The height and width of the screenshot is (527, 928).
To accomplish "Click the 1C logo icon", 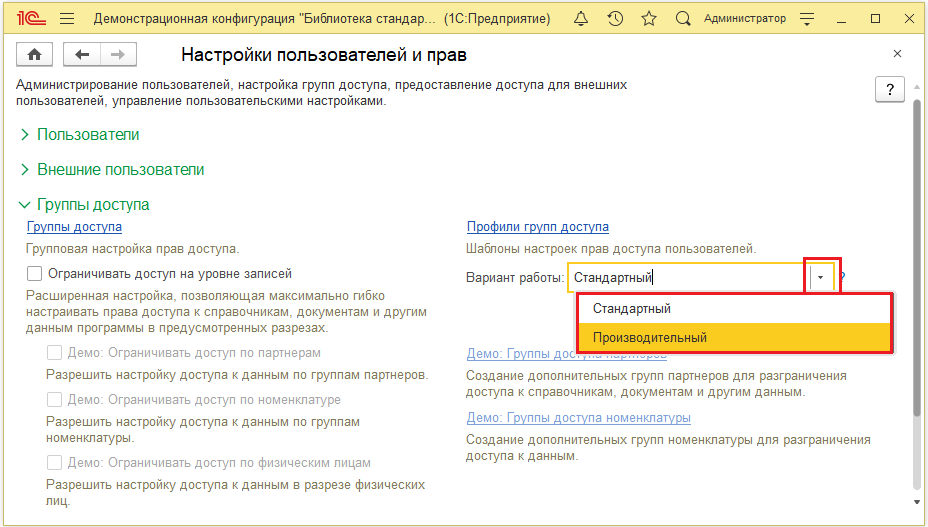I will (x=31, y=19).
